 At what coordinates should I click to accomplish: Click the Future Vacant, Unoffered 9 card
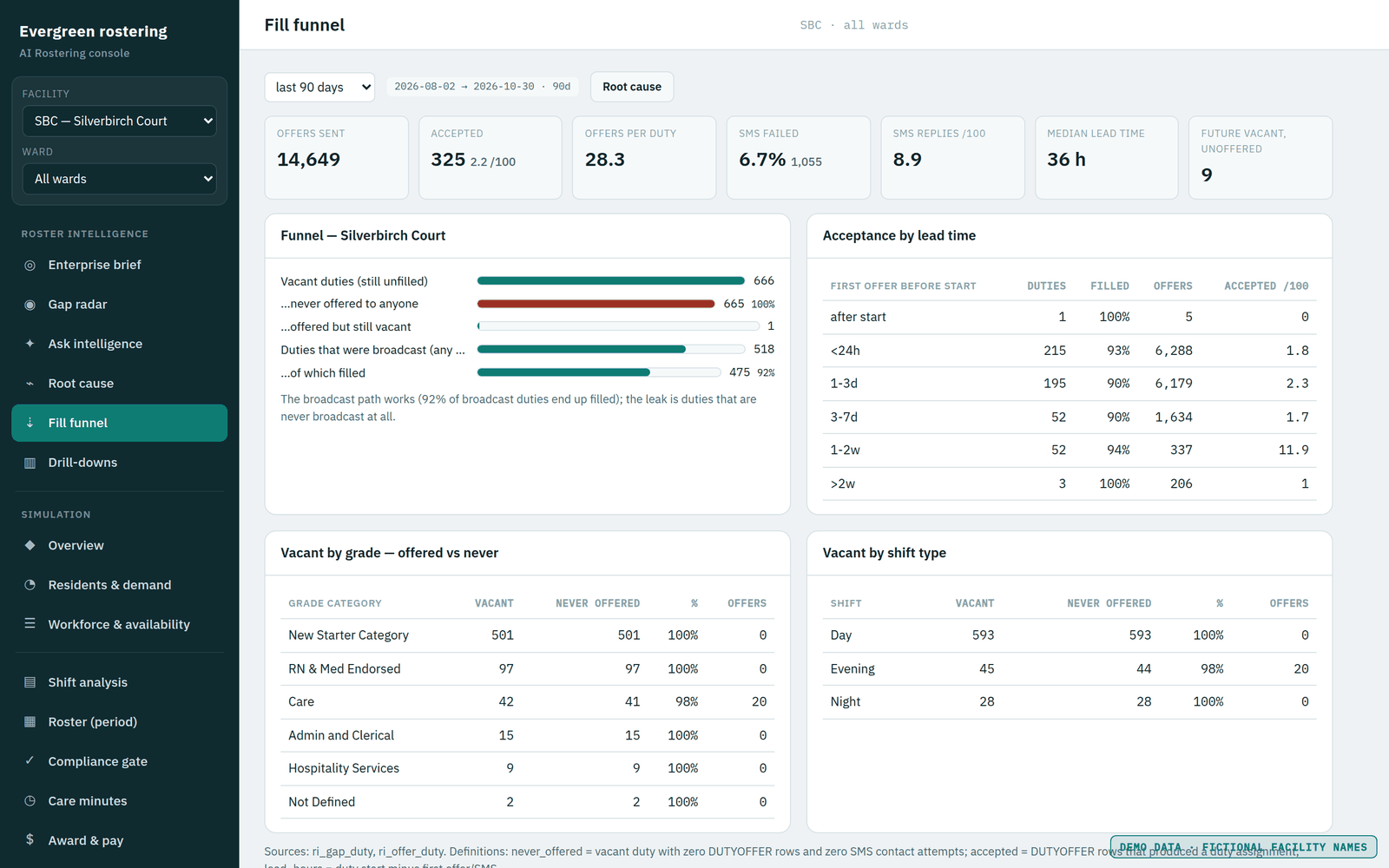click(x=1261, y=158)
